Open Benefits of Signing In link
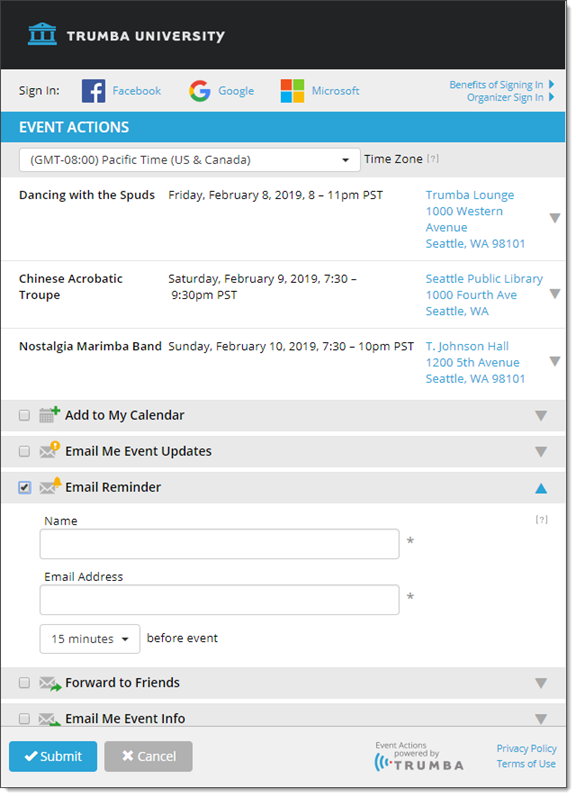The image size is (576, 797). point(496,84)
